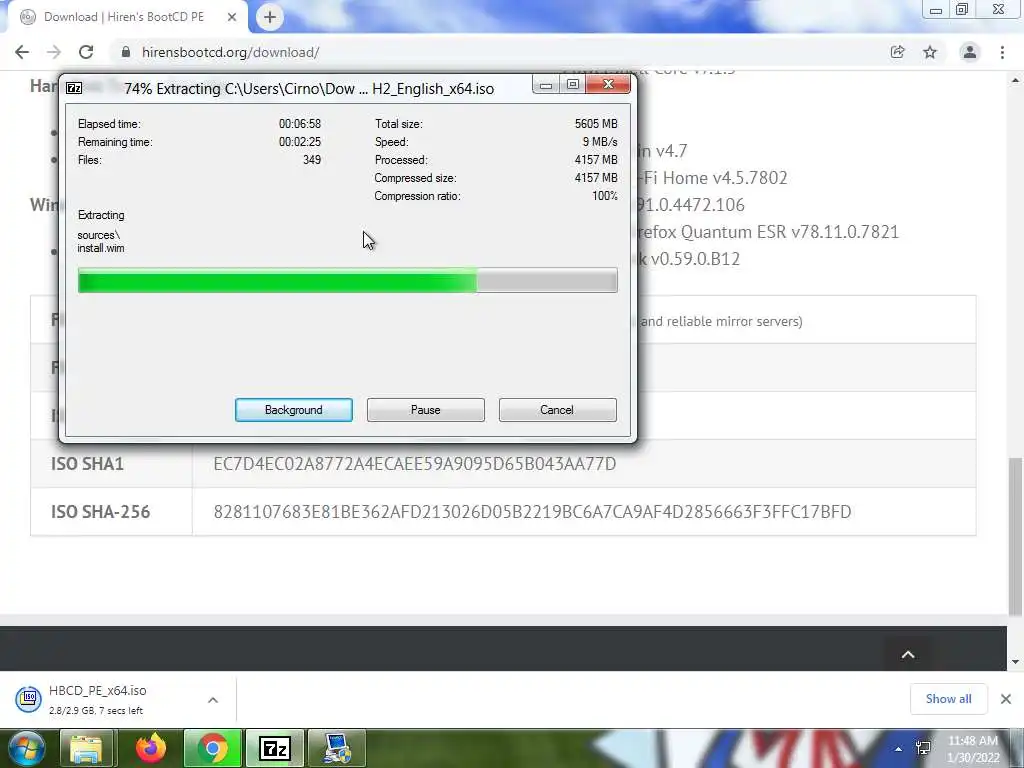This screenshot has width=1024, height=768.
Task: Click the network tray icon
Action: point(923,748)
